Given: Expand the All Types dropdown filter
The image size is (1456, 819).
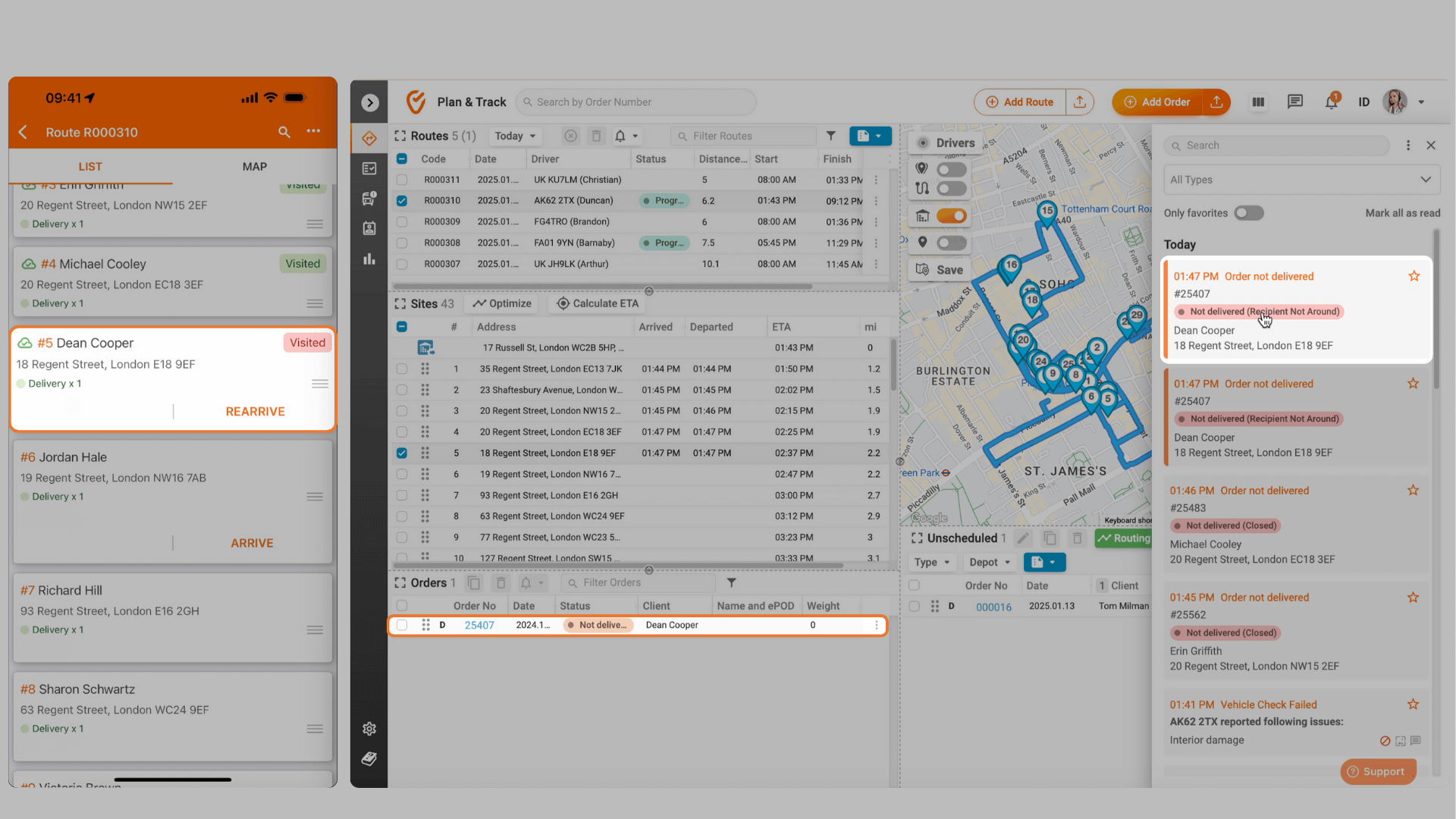Looking at the screenshot, I should 1299,179.
